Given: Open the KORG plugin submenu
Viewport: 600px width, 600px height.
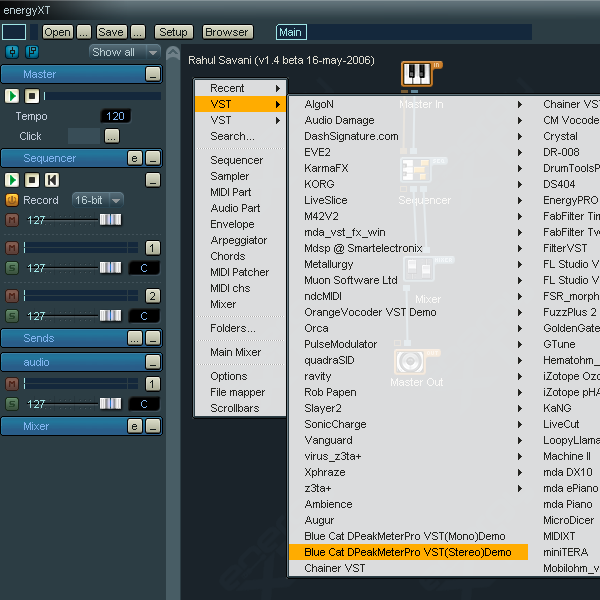Looking at the screenshot, I should pyautogui.click(x=408, y=184).
